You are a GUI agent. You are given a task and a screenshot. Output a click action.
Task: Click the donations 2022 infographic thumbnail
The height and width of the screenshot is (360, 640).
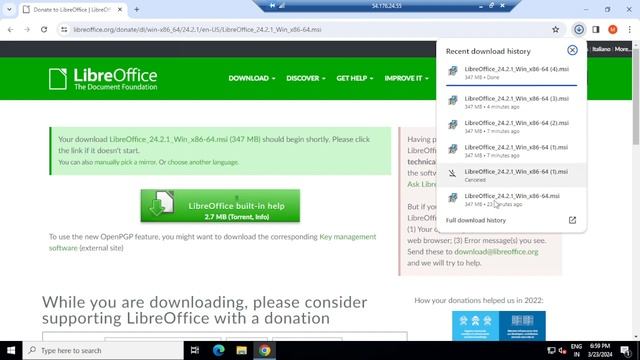click(x=498, y=326)
